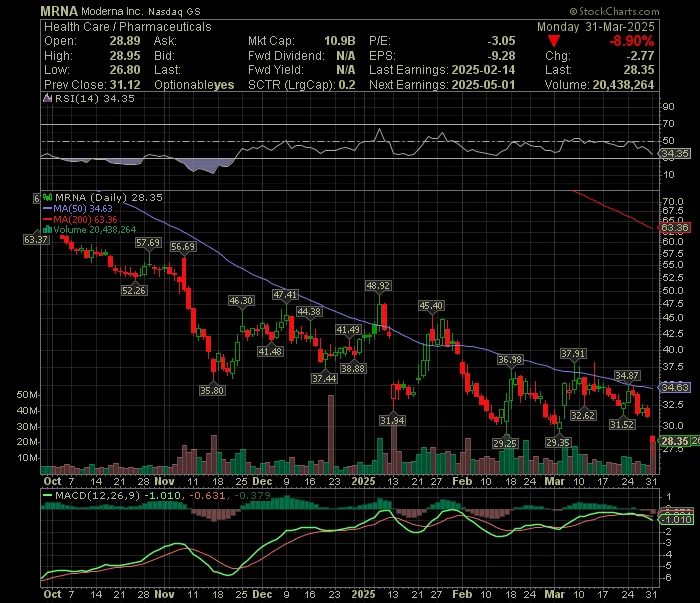Select 'Health Care / Pharmaceuticals' sector text
700x603 pixels.
[128, 27]
